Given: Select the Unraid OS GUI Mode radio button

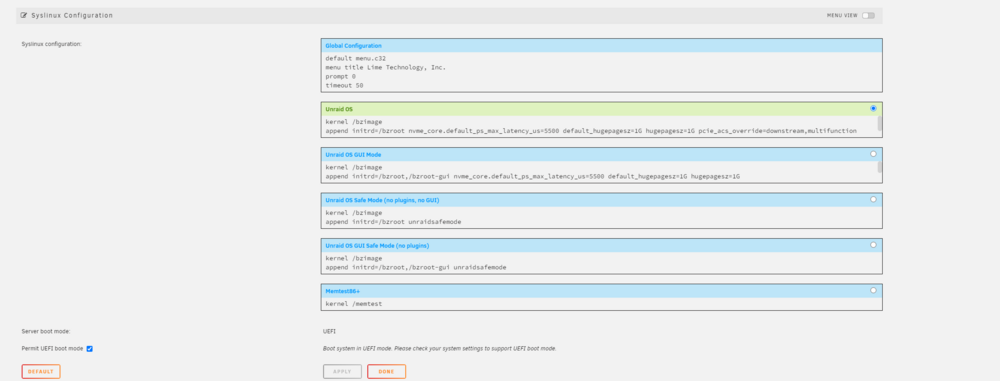Looking at the screenshot, I should [873, 154].
